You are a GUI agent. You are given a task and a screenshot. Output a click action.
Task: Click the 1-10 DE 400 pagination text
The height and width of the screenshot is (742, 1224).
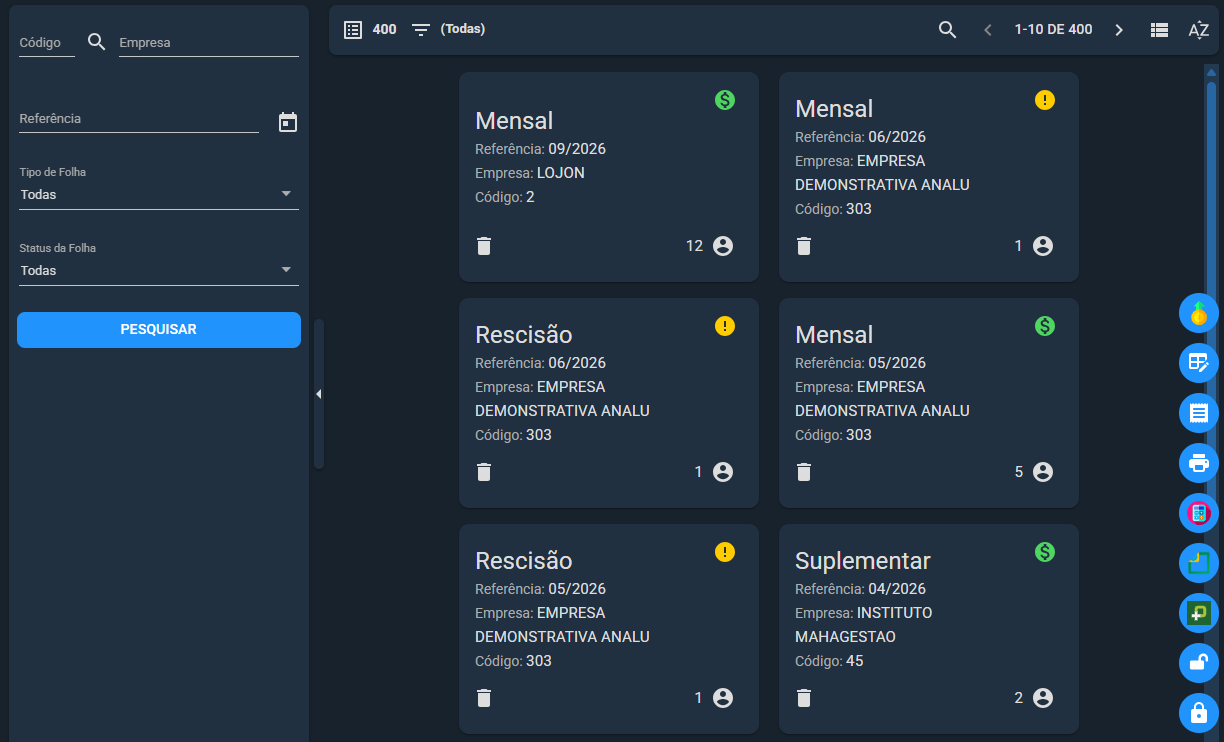pos(1053,30)
